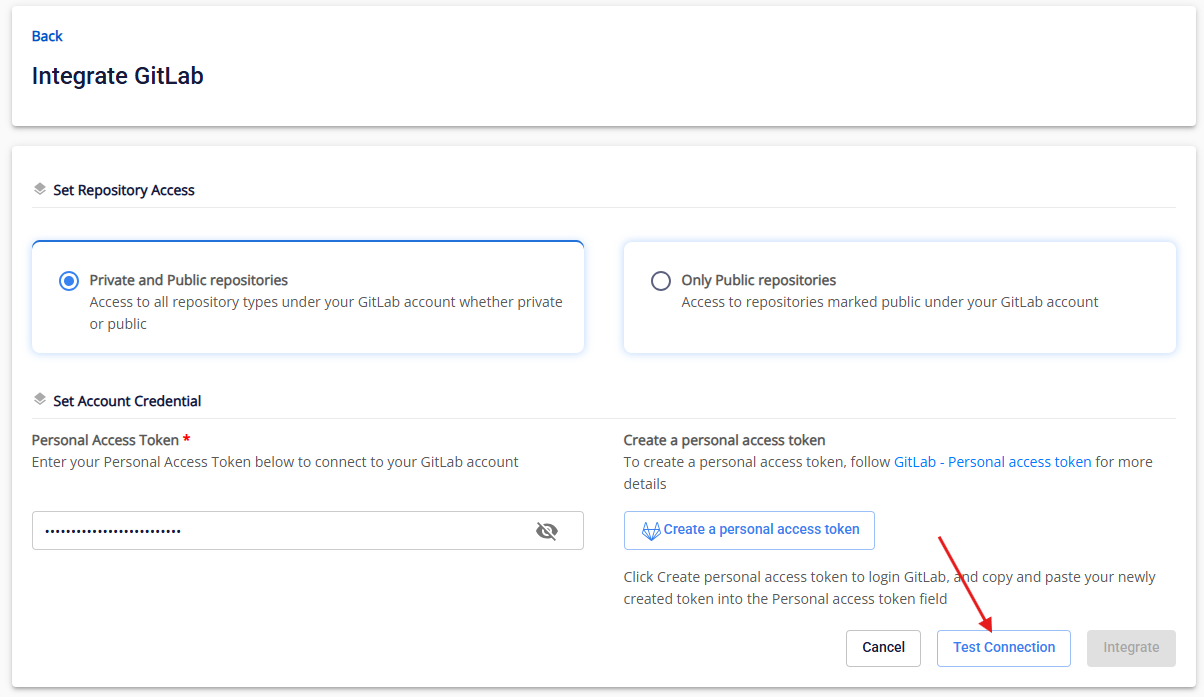
Task: Click the Personal Access Token field label
Action: click(105, 440)
